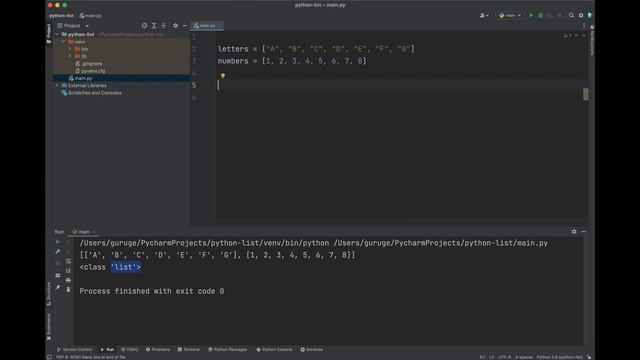Viewport: 640px width, 360px height.
Task: Click restore layout icon in Run panel
Action: pyautogui.click(x=58, y=275)
